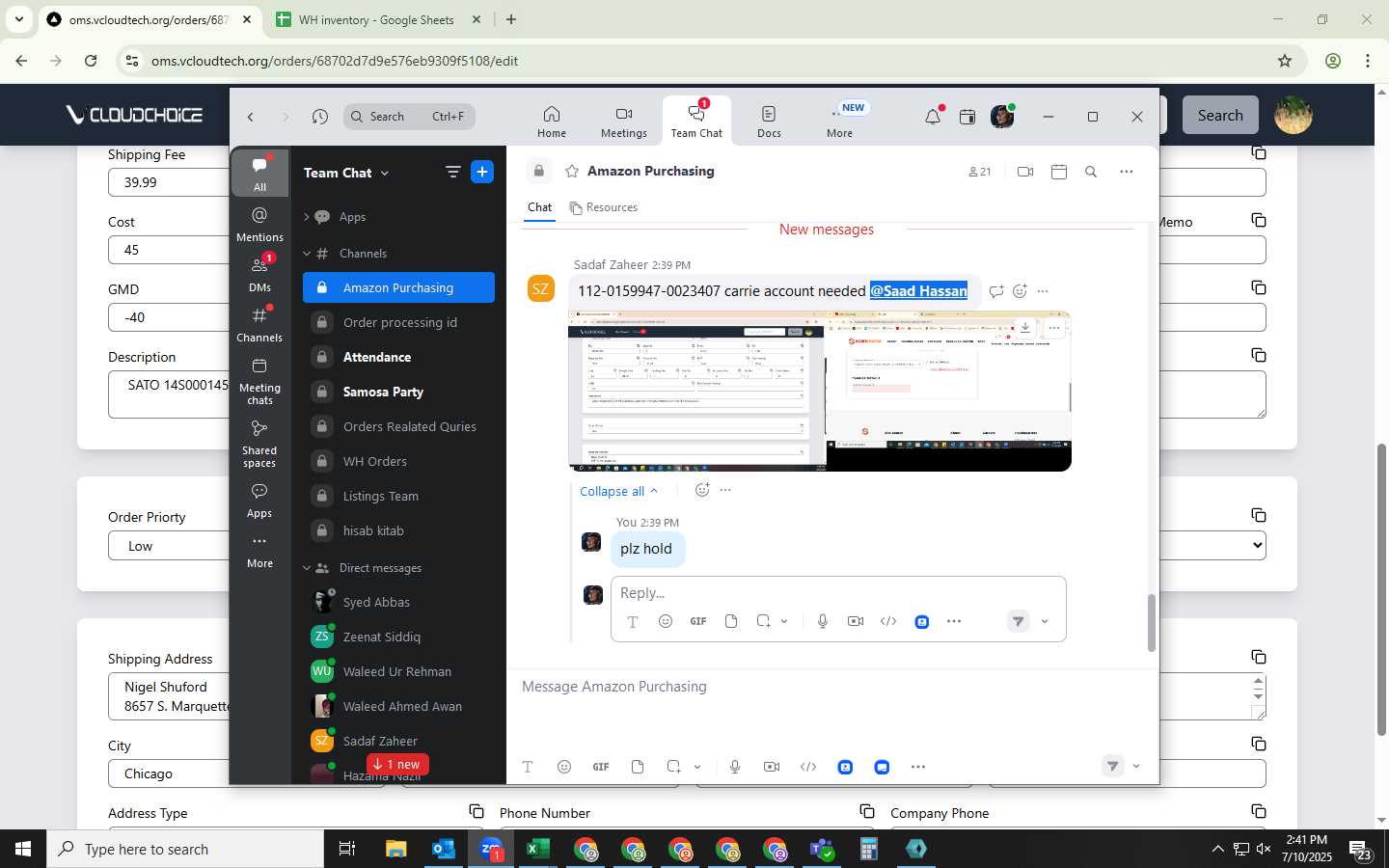Image resolution: width=1389 pixels, height=868 pixels.
Task: Click format text icon in main toolbar
Action: pyautogui.click(x=528, y=767)
